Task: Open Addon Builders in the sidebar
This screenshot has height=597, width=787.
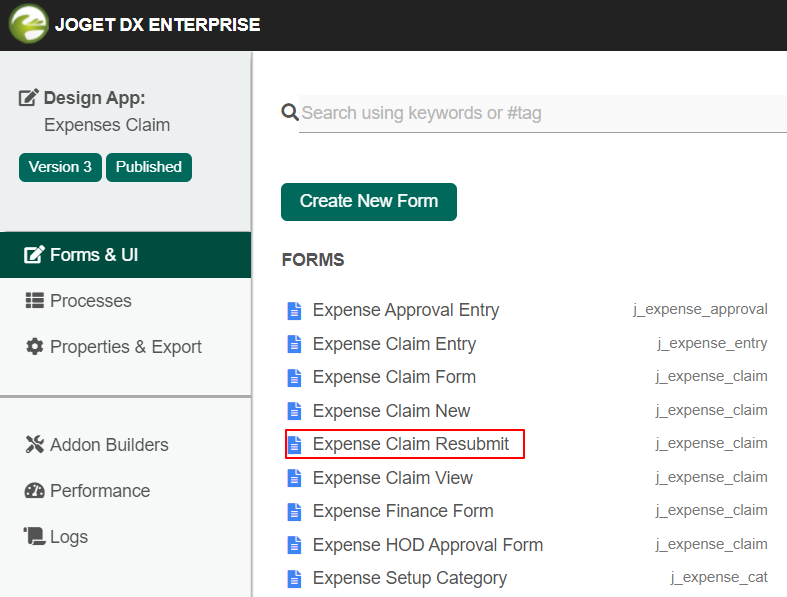Action: [x=108, y=445]
